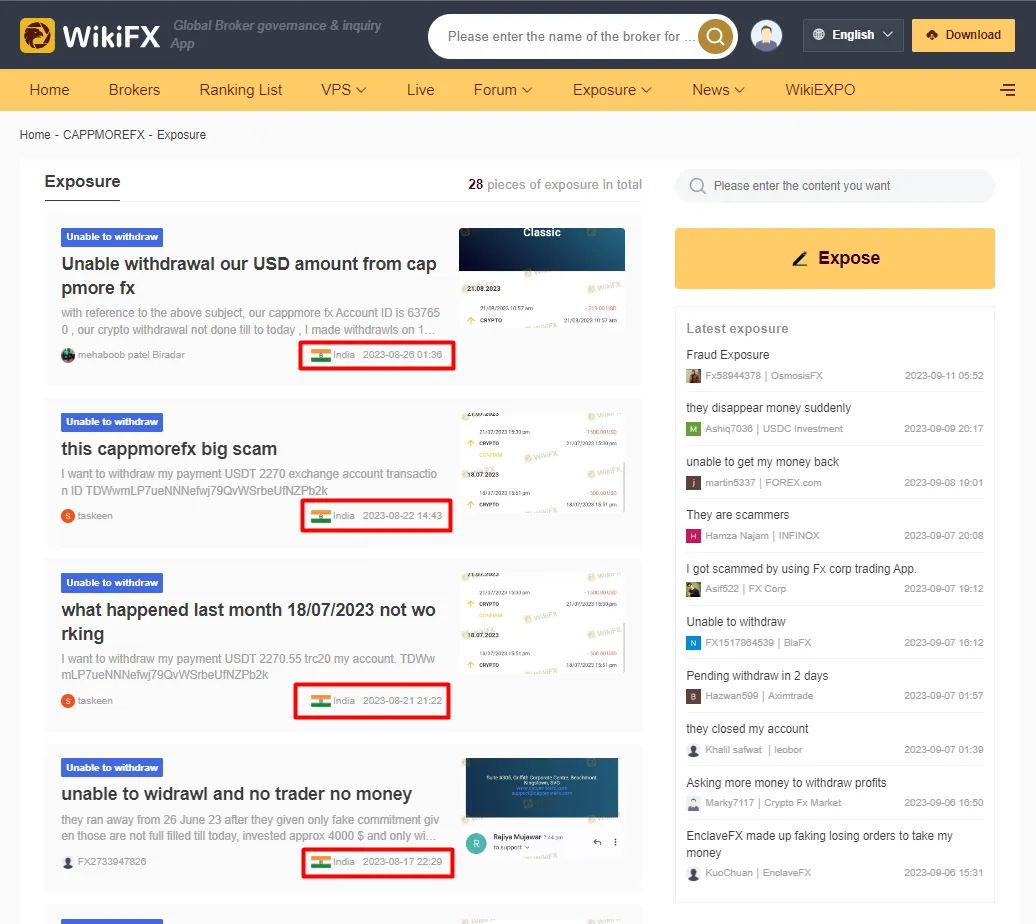
Task: Open 'what happened last month' post
Action: click(248, 622)
